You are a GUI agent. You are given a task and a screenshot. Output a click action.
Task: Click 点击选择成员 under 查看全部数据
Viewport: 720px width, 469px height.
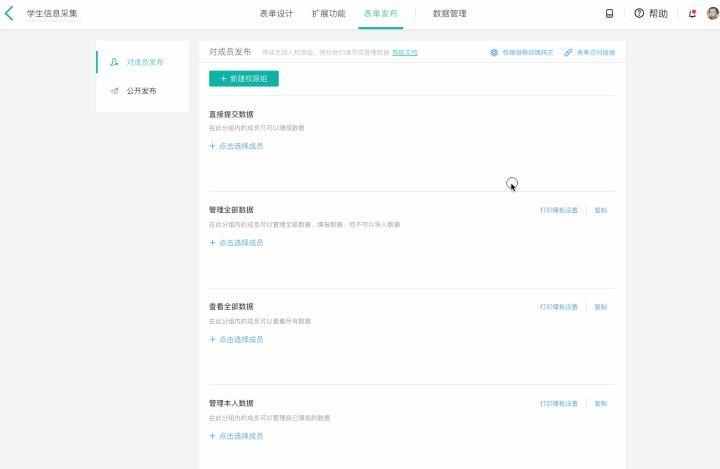coord(240,339)
